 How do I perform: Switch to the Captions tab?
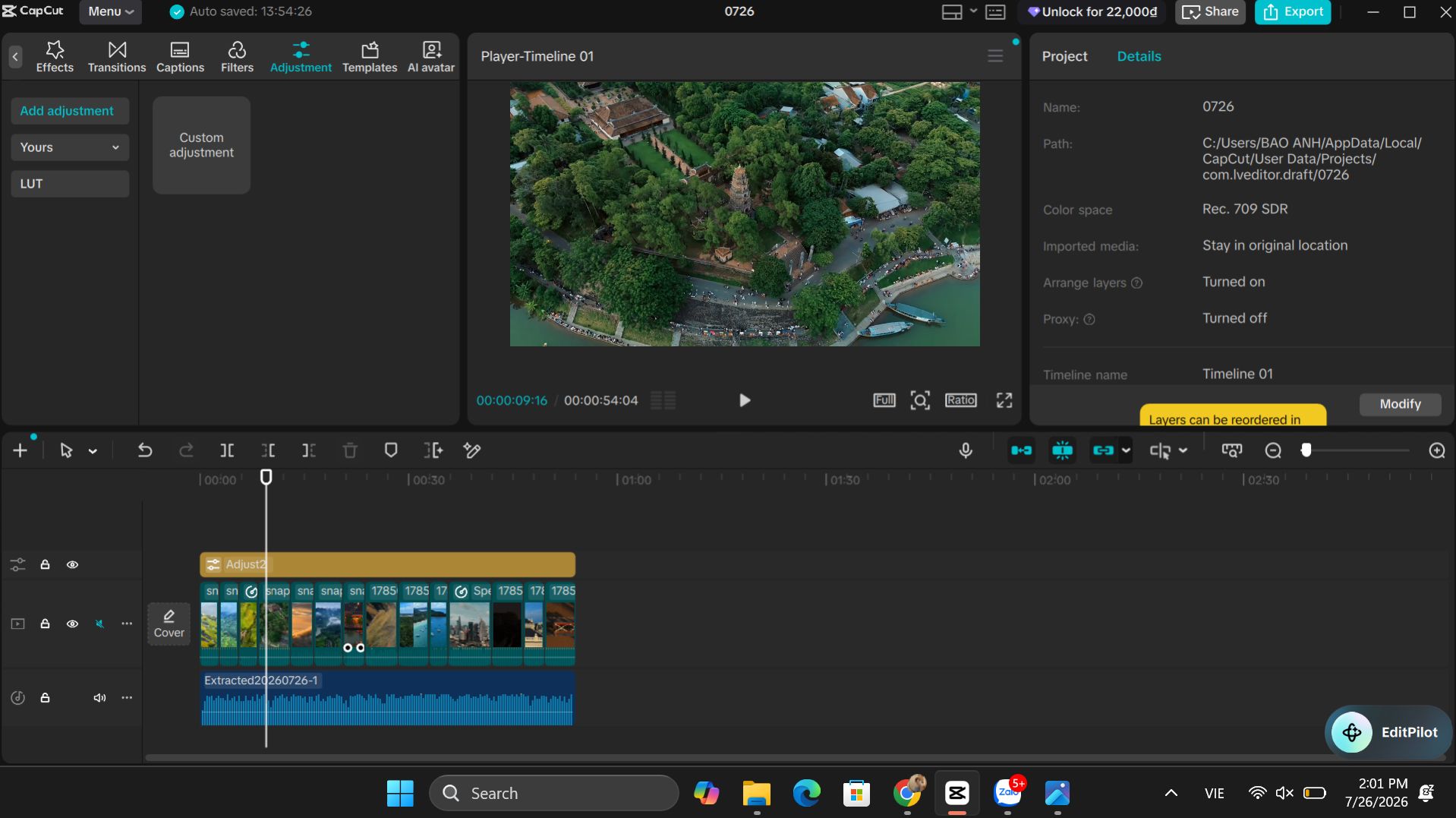click(180, 57)
